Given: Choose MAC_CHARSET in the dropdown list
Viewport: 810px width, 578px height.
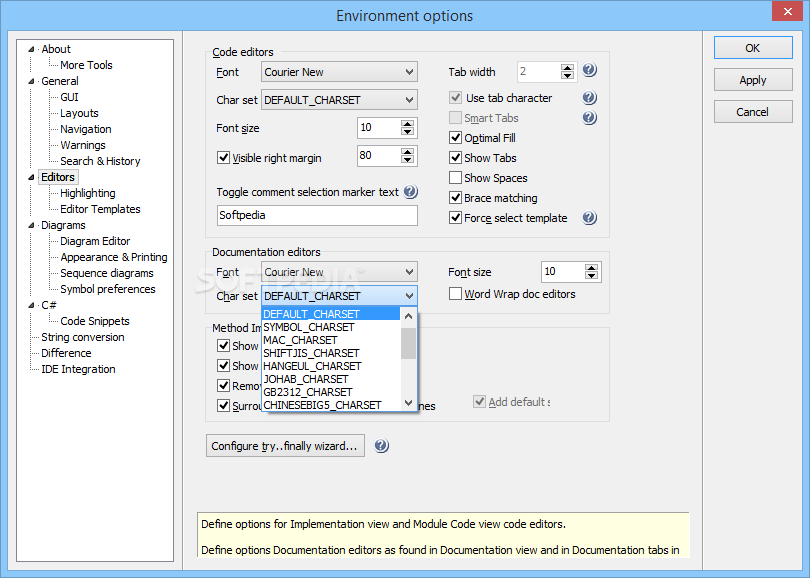Looking at the screenshot, I should [300, 340].
